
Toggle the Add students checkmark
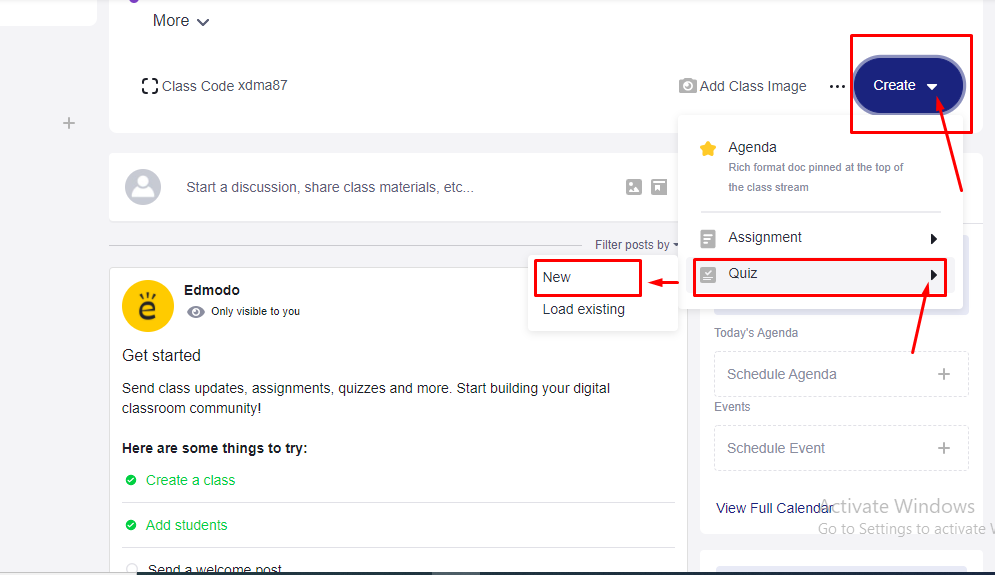tap(131, 525)
